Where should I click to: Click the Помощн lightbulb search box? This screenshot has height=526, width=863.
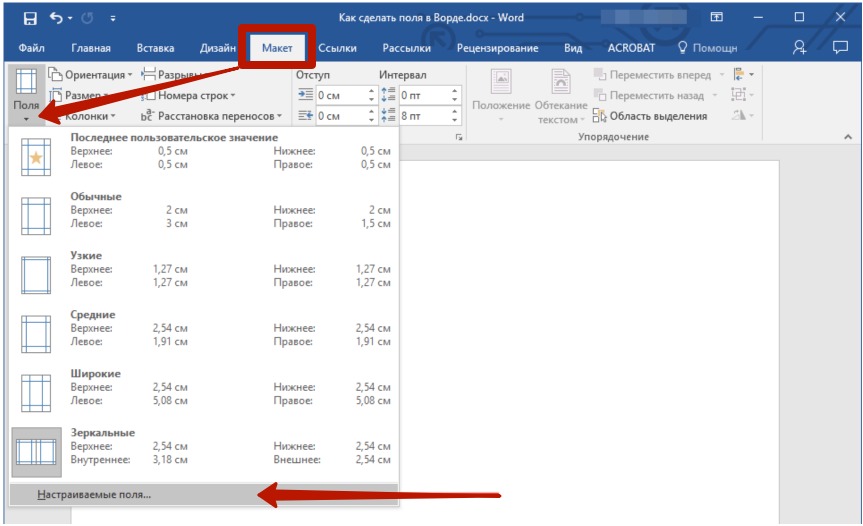707,48
